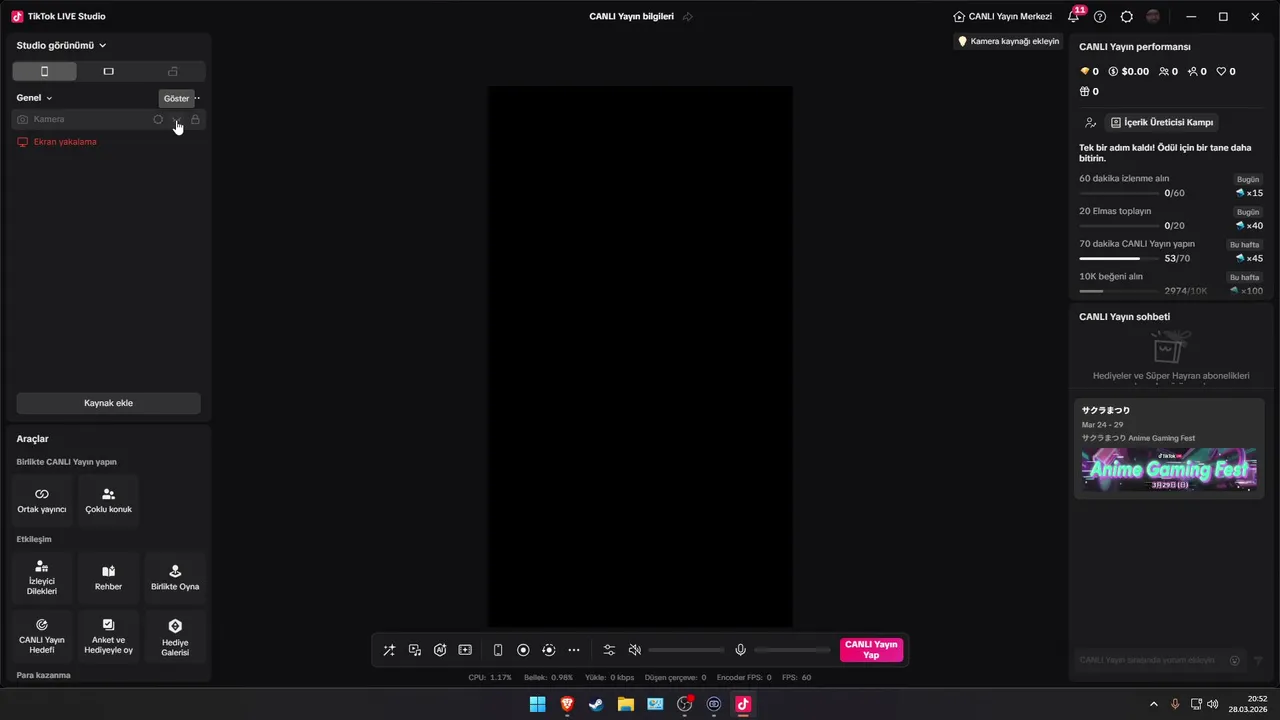Click the sparkle frame icon in toolbar
Image resolution: width=1280 pixels, height=720 pixels.
coord(465,650)
